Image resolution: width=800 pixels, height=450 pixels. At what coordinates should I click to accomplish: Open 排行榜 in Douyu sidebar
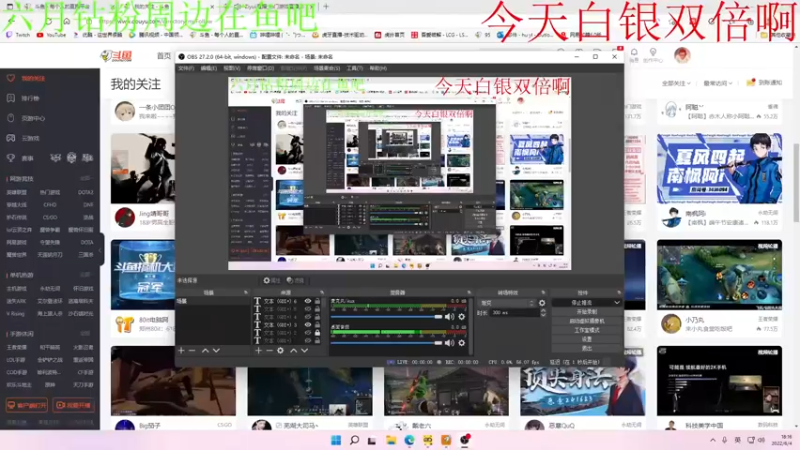[30, 98]
